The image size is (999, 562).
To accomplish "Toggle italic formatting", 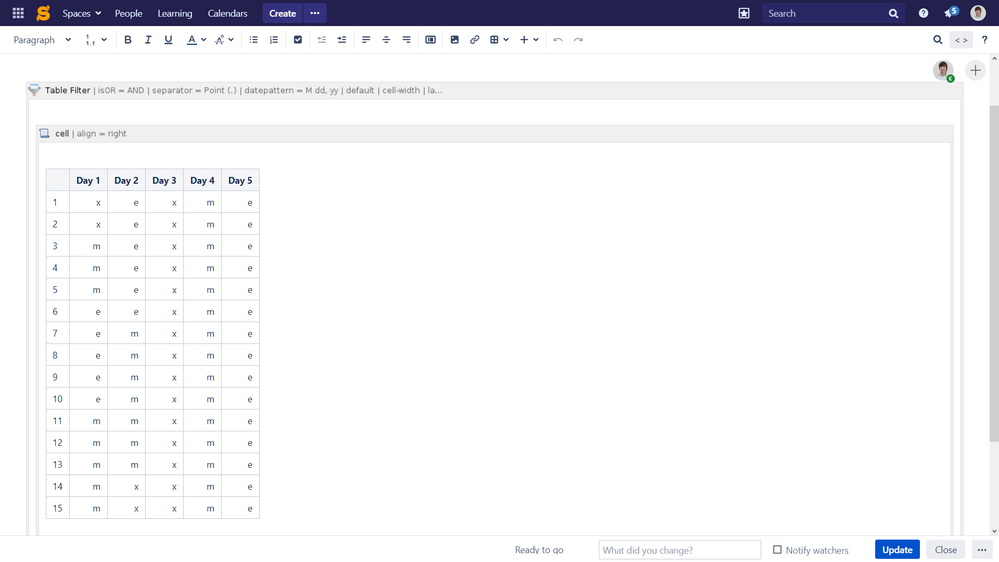I will click(148, 40).
